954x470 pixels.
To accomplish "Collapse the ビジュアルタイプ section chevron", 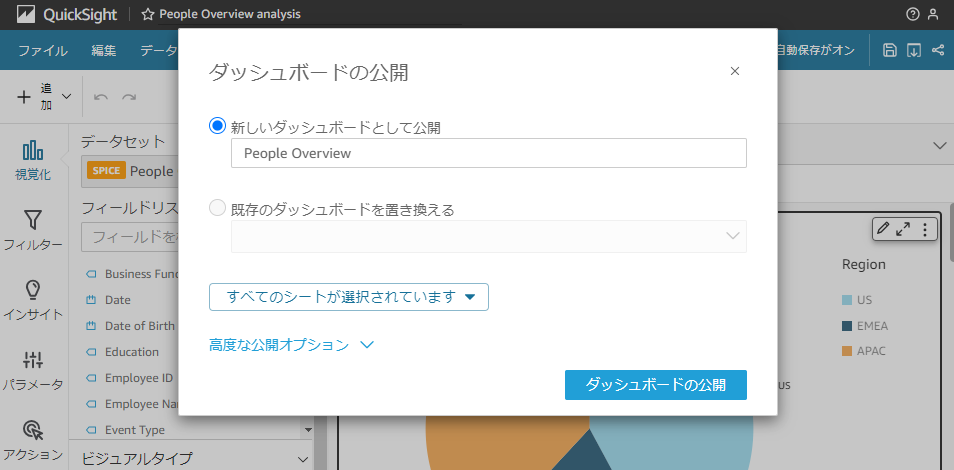I will (302, 459).
